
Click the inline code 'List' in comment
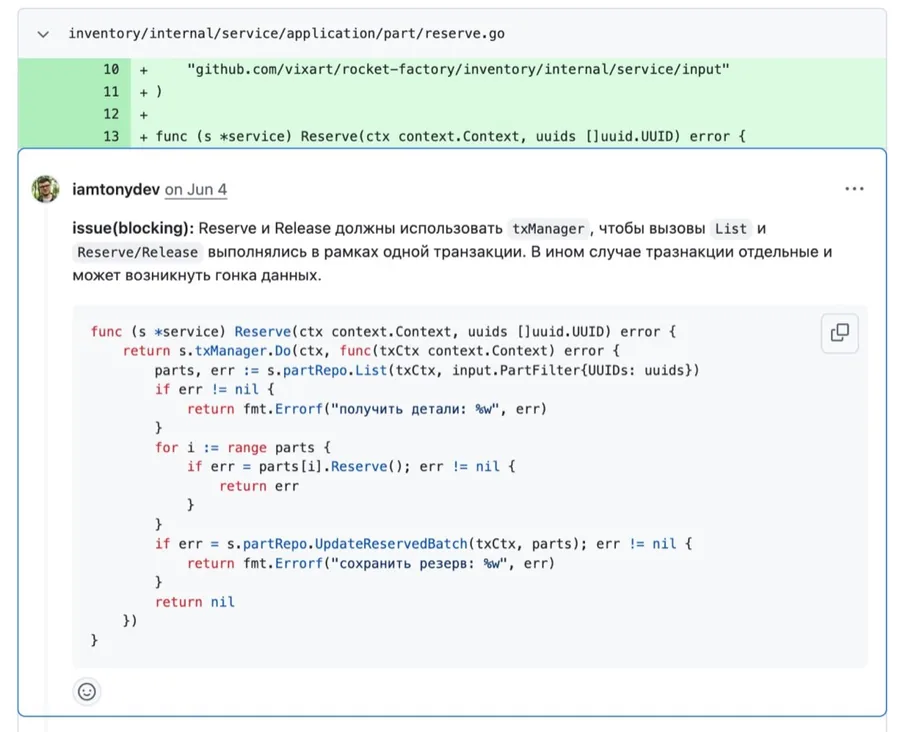731,228
